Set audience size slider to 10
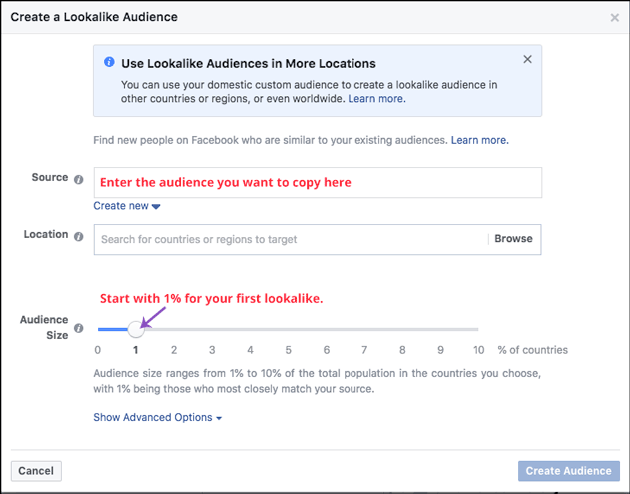 pos(478,329)
